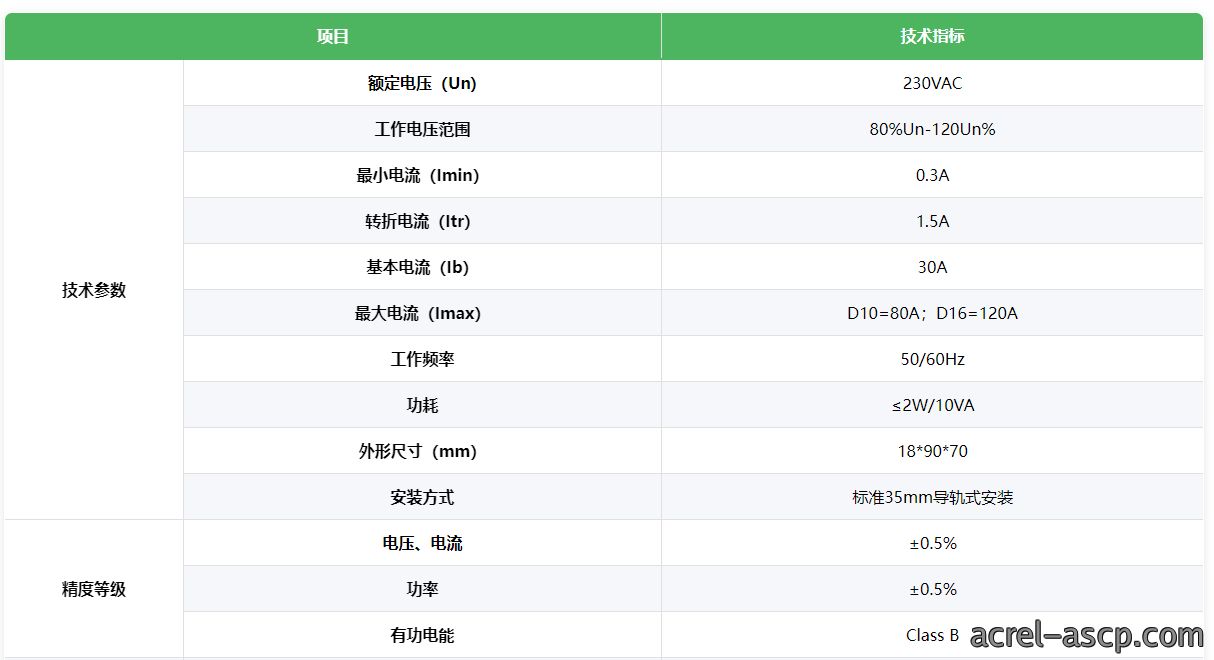Image resolution: width=1214 pixels, height=660 pixels.
Task: Click the acrel-ascp.com watermark text
Action: pos(1086,635)
